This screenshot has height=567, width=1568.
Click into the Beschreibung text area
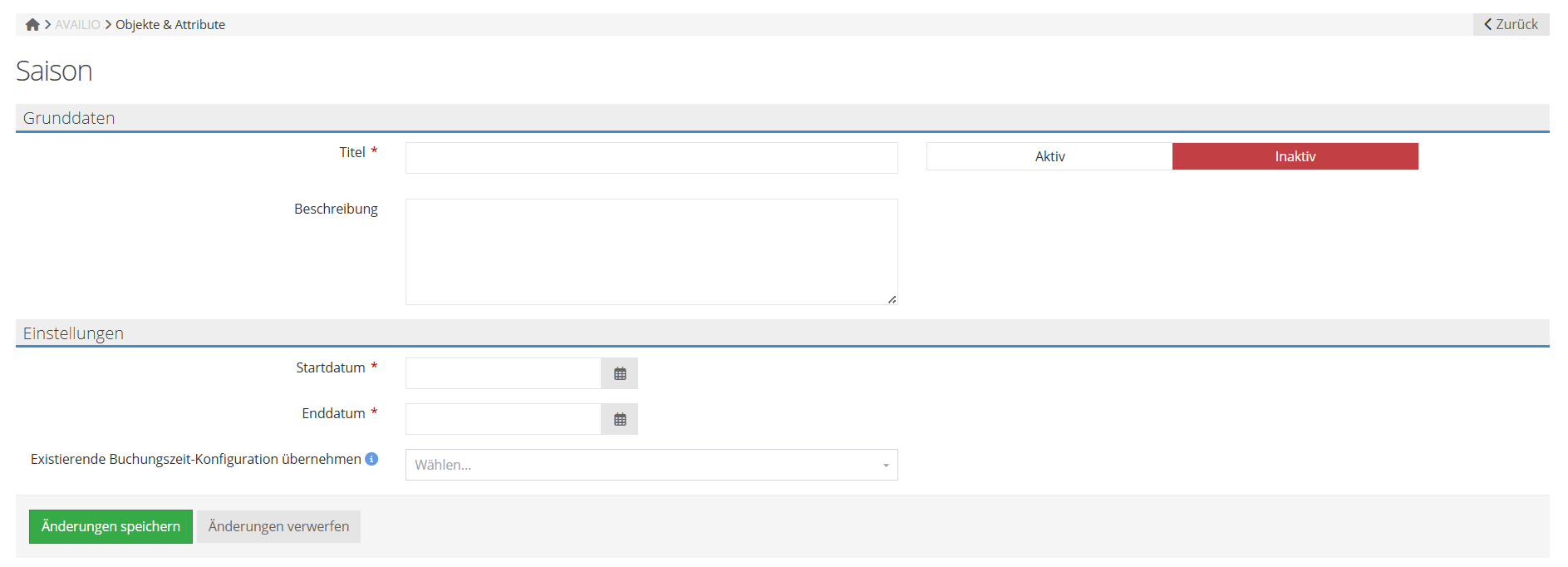click(651, 251)
